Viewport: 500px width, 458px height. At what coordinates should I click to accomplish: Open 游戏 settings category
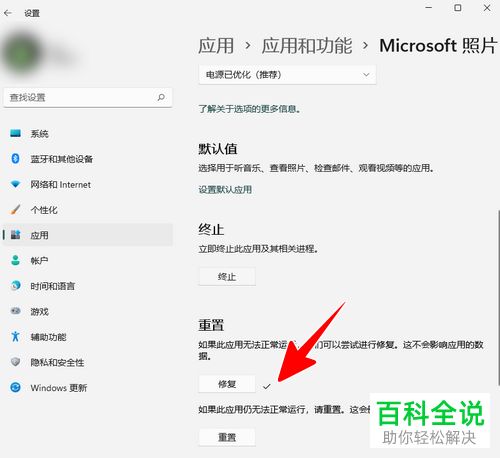(88, 311)
